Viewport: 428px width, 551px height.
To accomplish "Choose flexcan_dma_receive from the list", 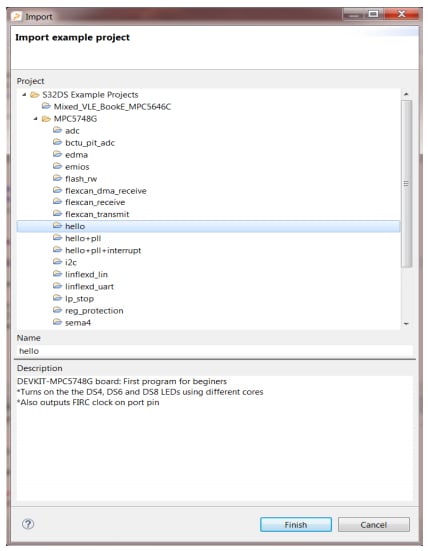I will pos(106,190).
